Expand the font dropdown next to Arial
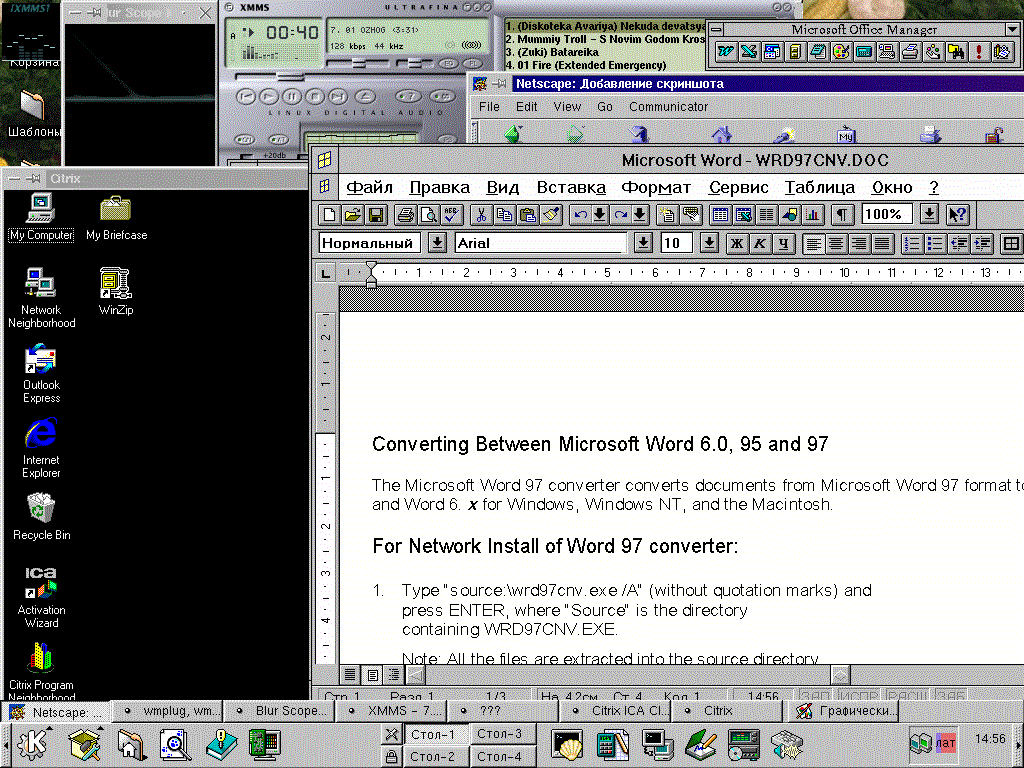The image size is (1024, 768). 643,244
